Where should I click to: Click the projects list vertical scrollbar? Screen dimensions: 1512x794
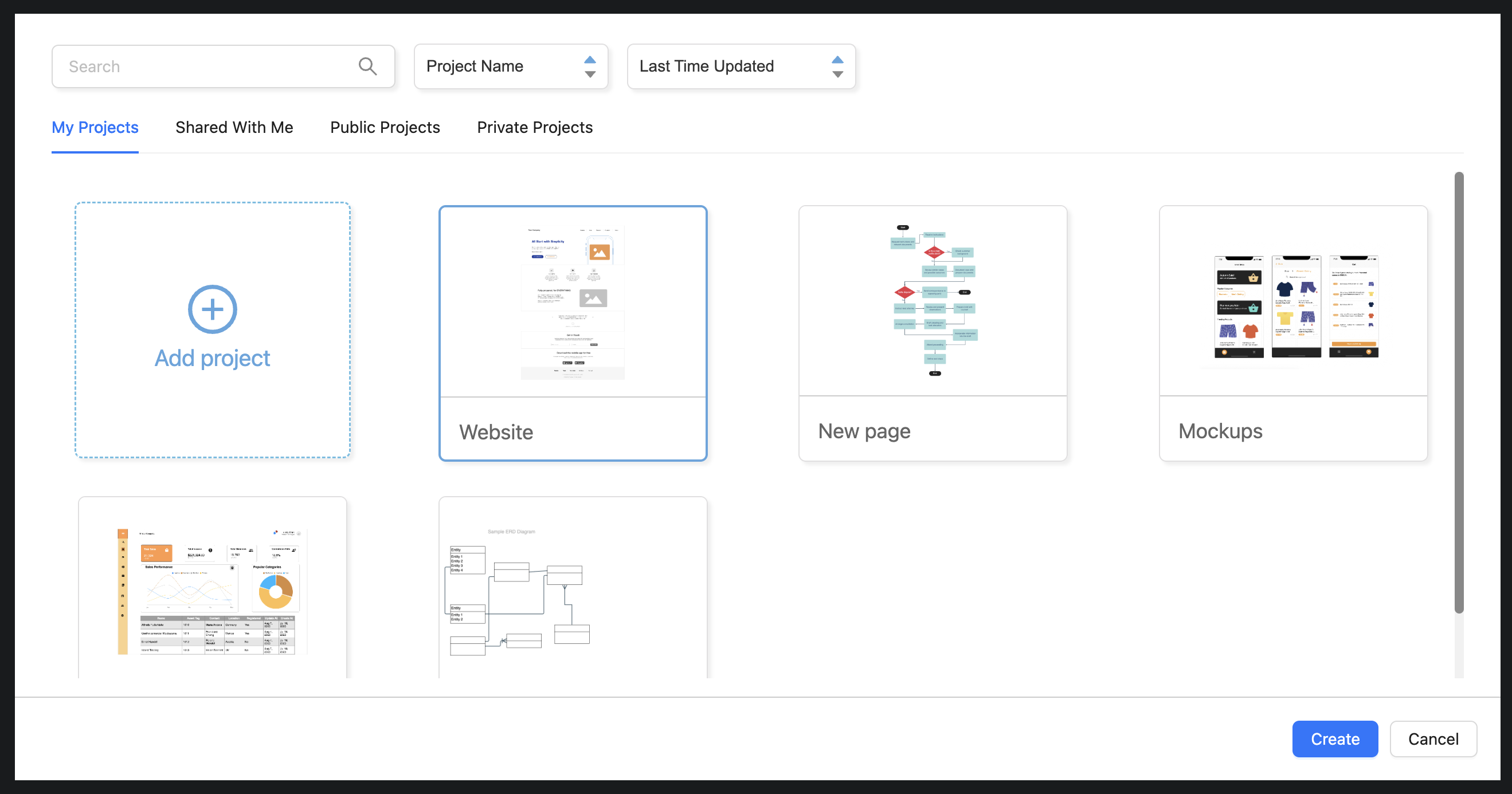coord(1459,392)
